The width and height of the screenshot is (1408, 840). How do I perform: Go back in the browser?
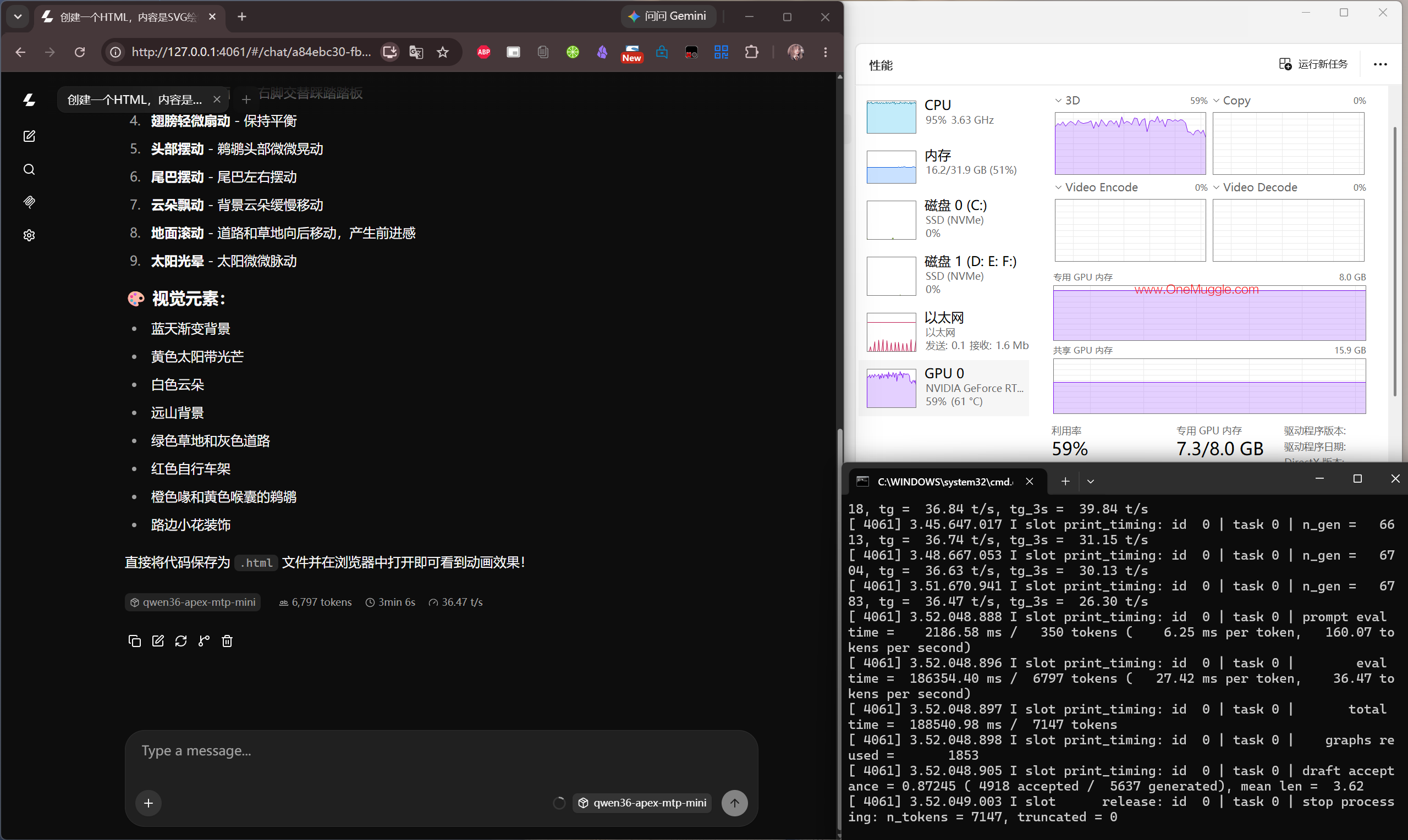coord(21,52)
